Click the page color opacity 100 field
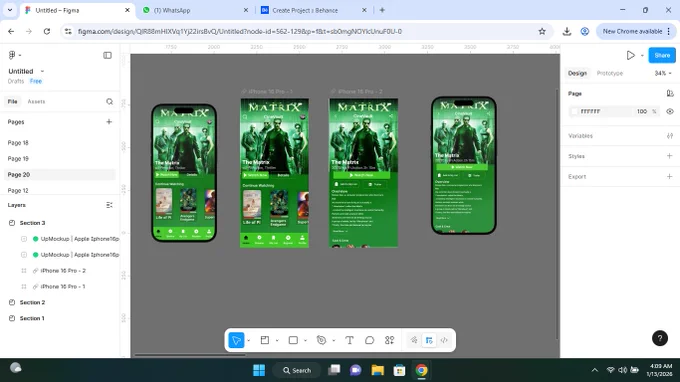 tap(642, 111)
